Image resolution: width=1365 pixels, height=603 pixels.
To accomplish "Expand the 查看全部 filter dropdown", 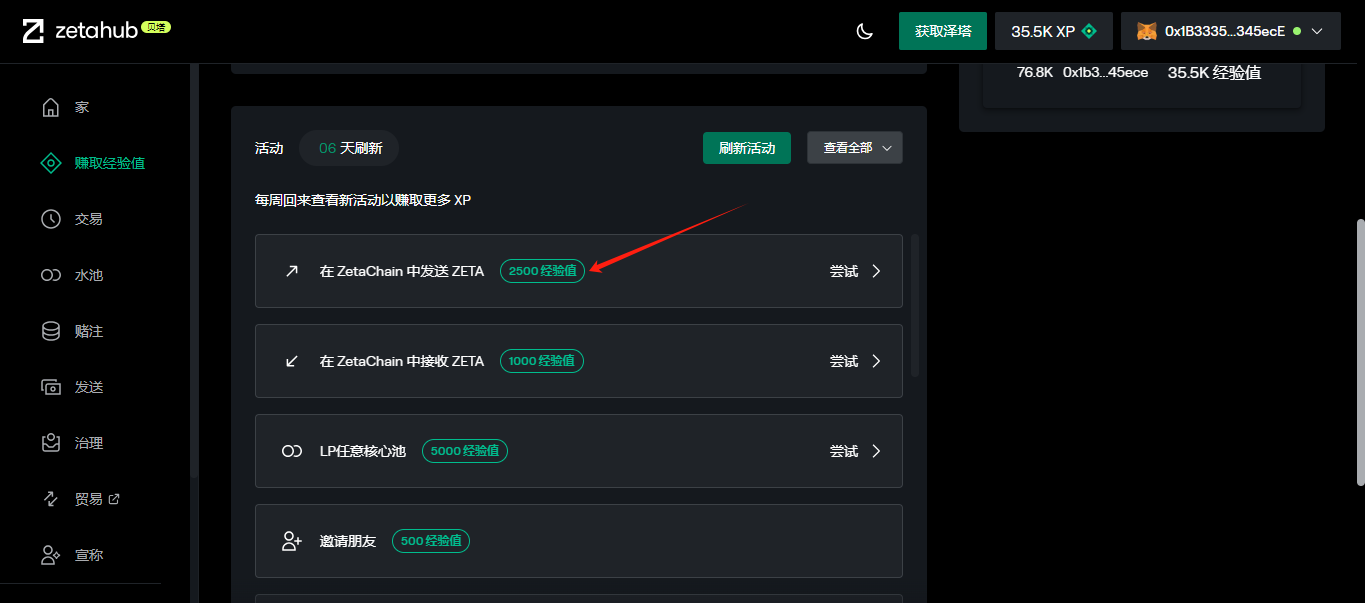I will tap(855, 148).
